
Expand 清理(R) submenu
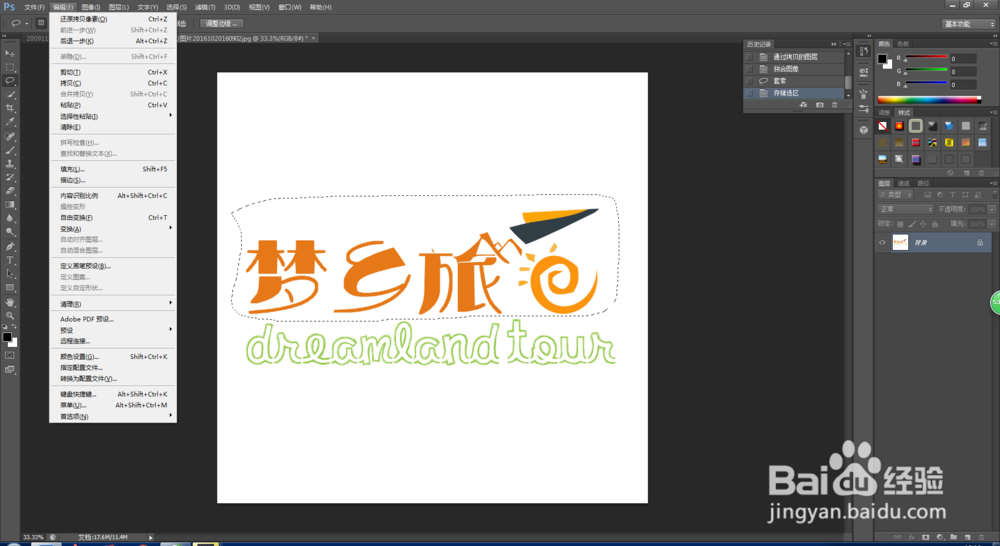click(x=112, y=304)
